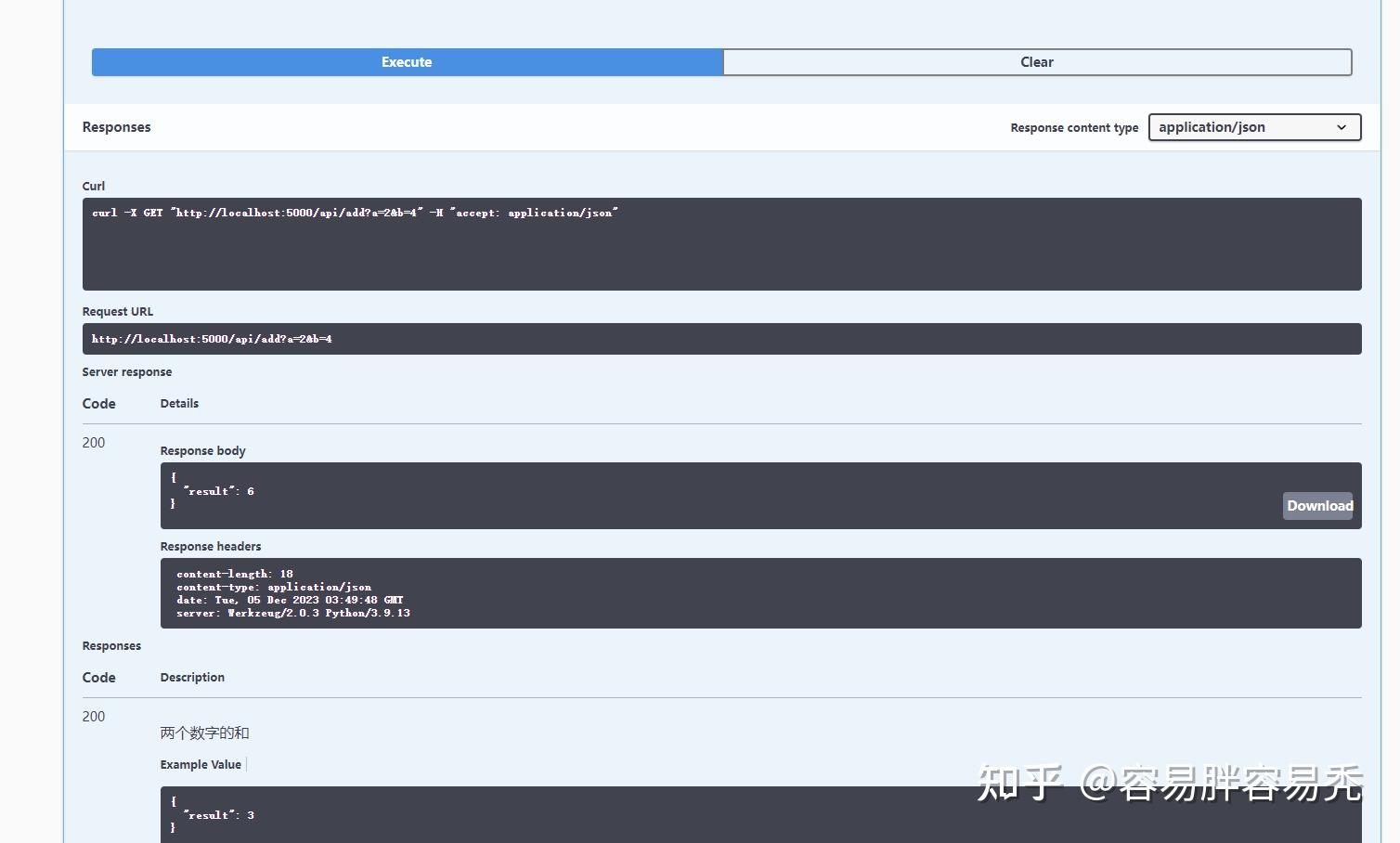This screenshot has width=1400, height=843.
Task: Click the Responses section header
Action: 116,127
